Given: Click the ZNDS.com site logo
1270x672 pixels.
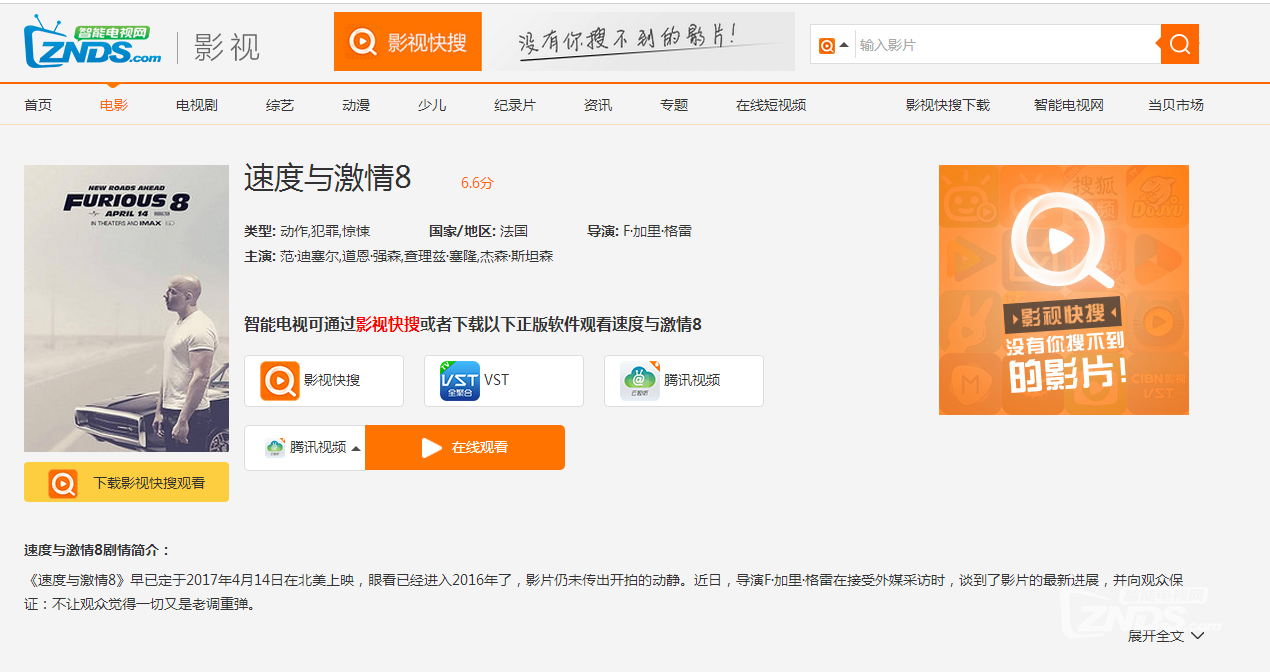Looking at the screenshot, I should [92, 42].
